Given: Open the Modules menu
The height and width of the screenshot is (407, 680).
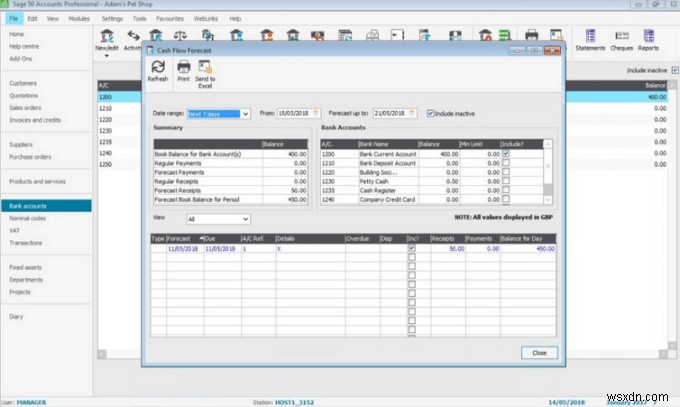Looking at the screenshot, I should (79, 19).
